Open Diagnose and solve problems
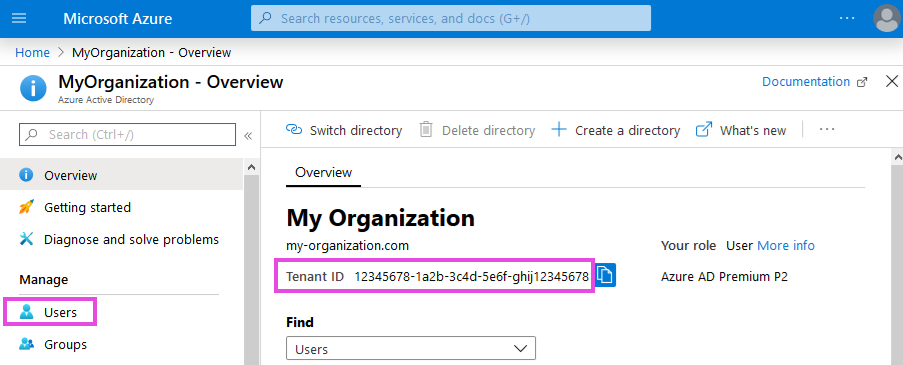The width and height of the screenshot is (903, 365). click(119, 239)
